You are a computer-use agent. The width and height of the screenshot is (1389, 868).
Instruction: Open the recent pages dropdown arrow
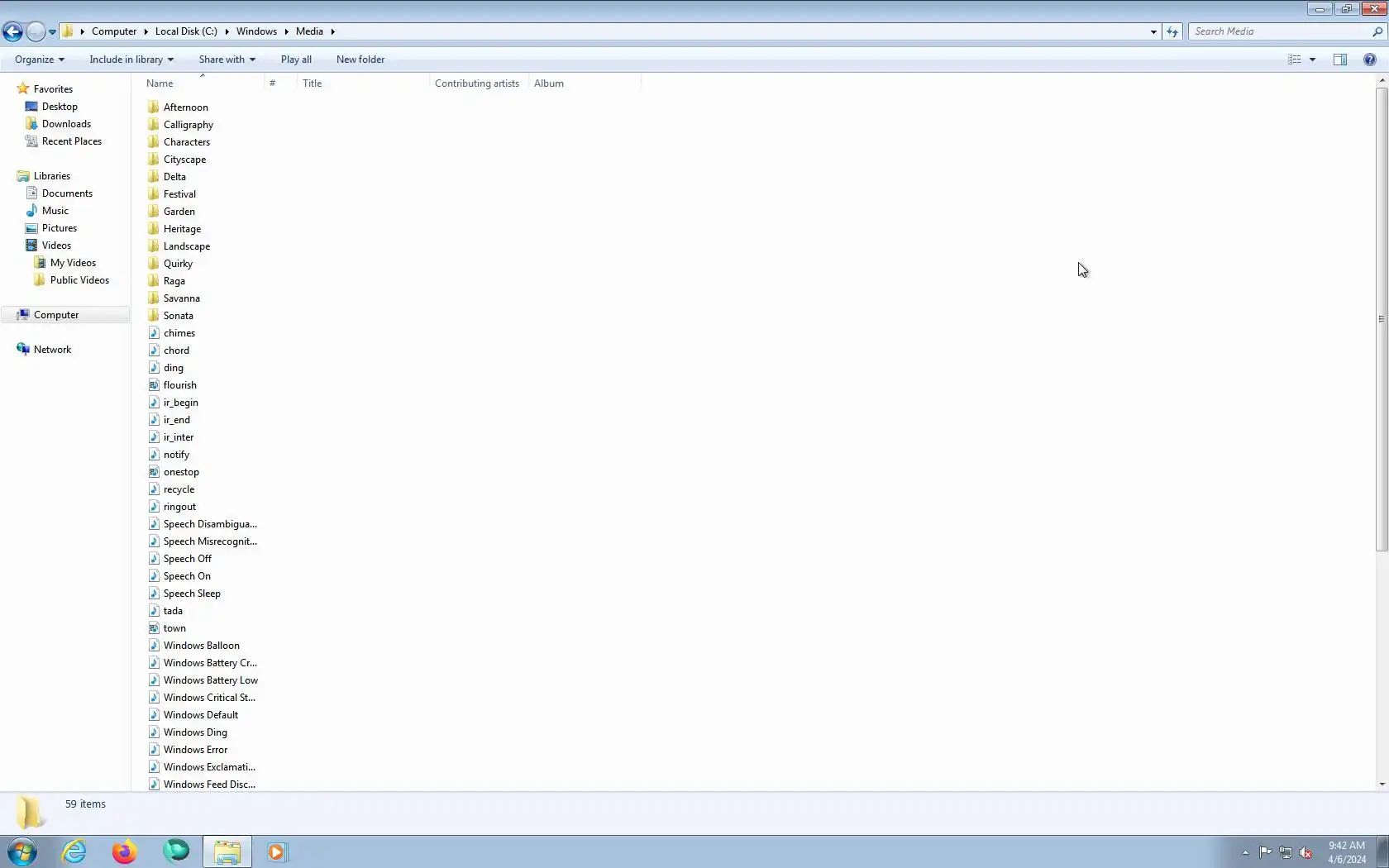pyautogui.click(x=52, y=32)
